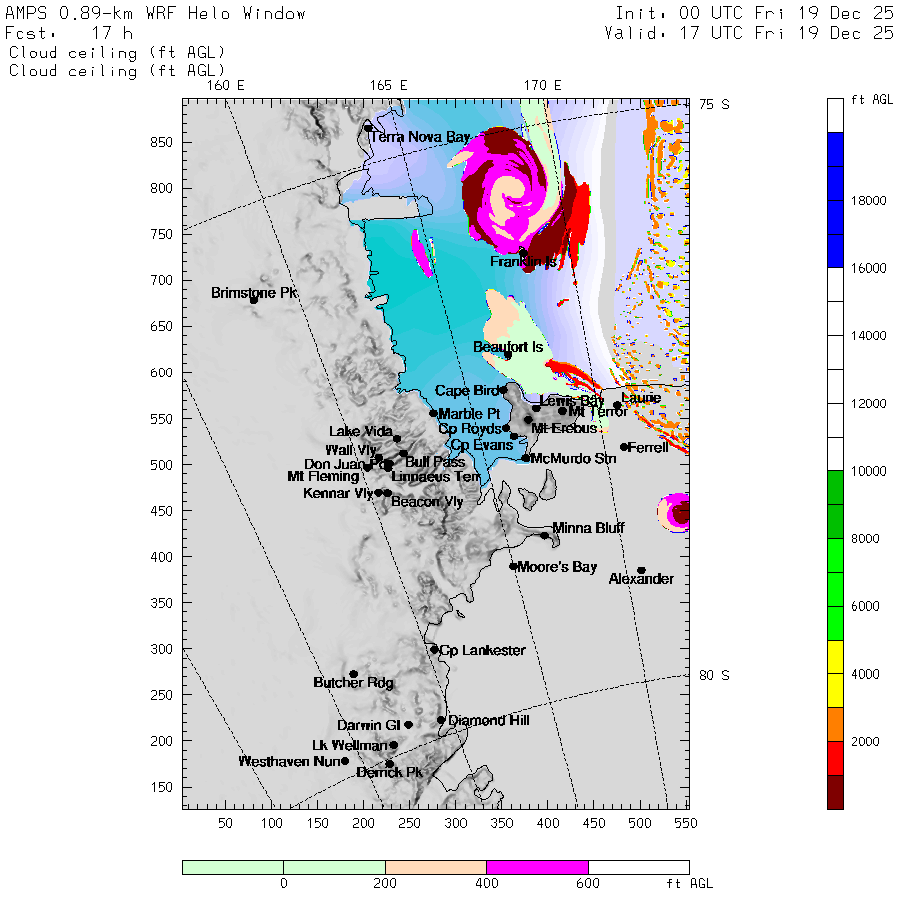
Task: Click the "Franklin Is" label
Action: 523,262
